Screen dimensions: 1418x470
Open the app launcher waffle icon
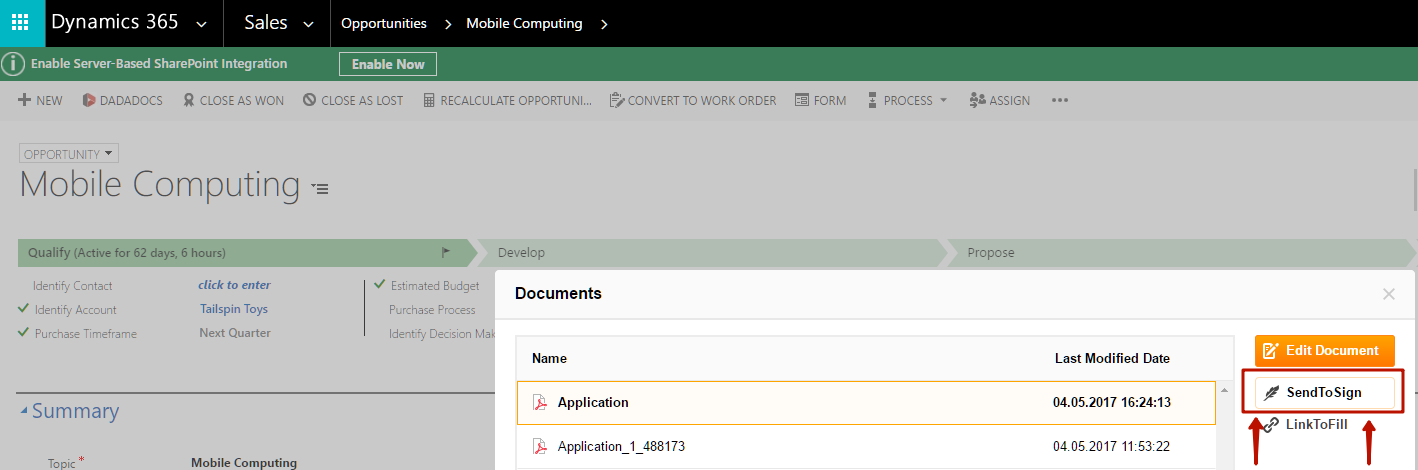22,23
